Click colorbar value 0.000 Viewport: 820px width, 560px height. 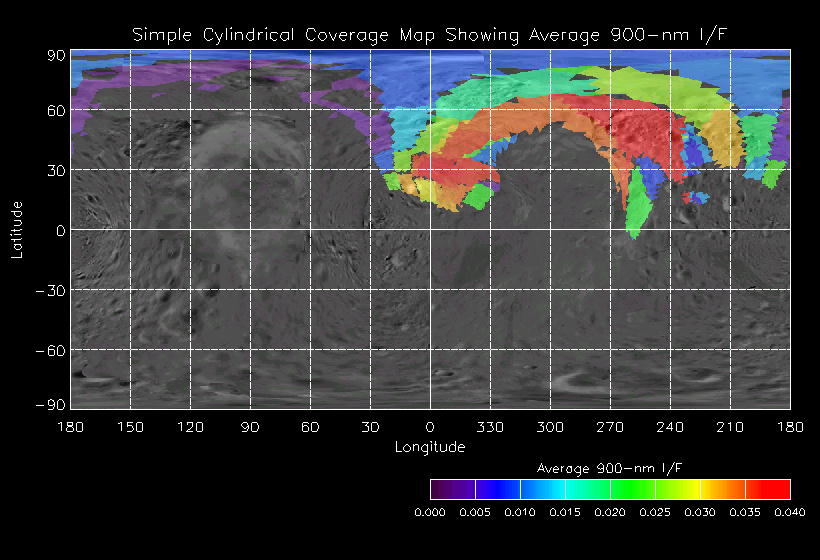430,512
